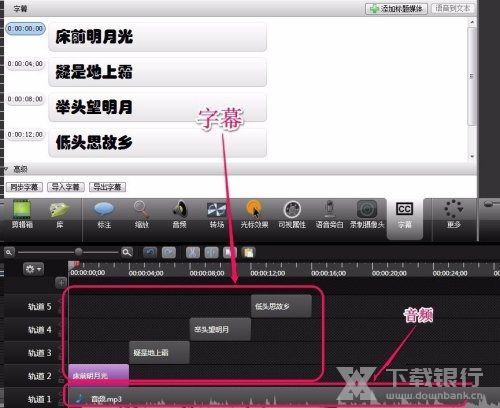Click the add track plus button
The image size is (500, 408).
click(61, 283)
